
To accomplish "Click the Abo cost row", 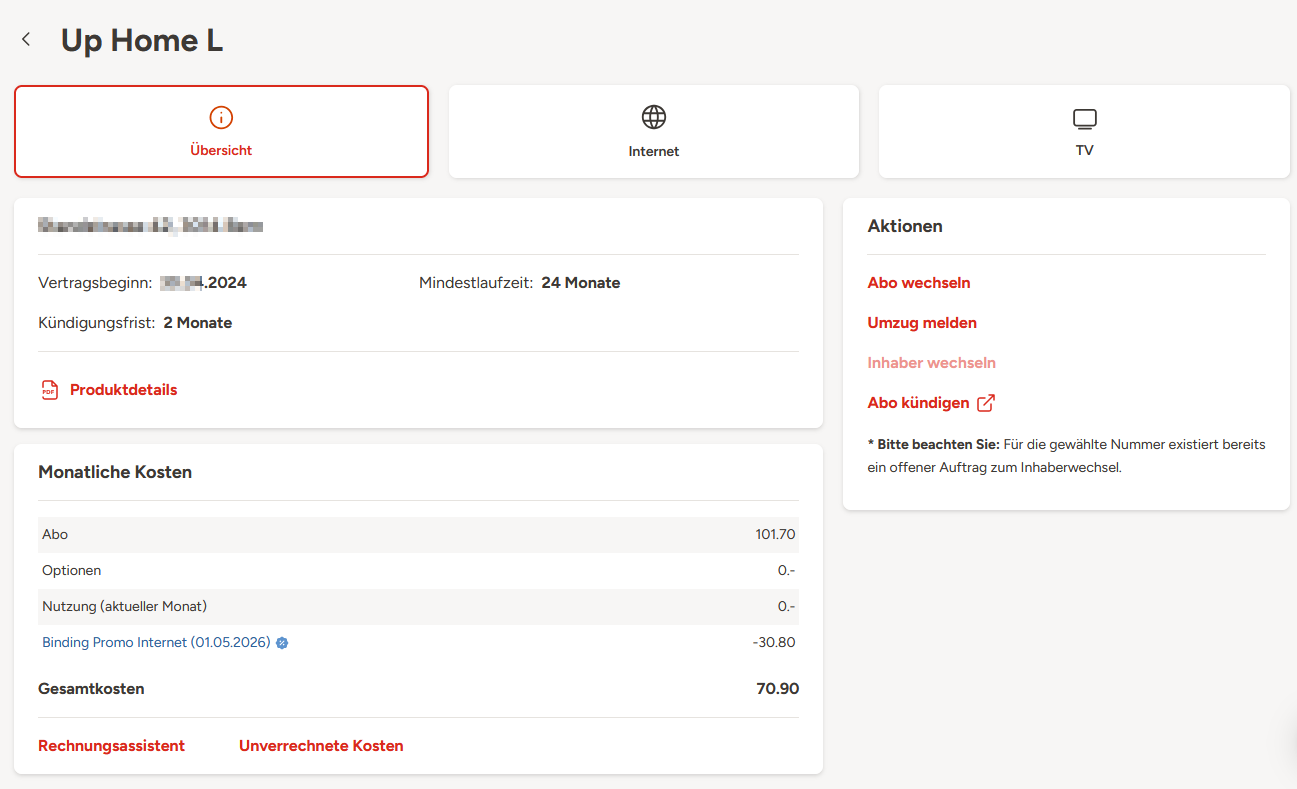I will 418,535.
